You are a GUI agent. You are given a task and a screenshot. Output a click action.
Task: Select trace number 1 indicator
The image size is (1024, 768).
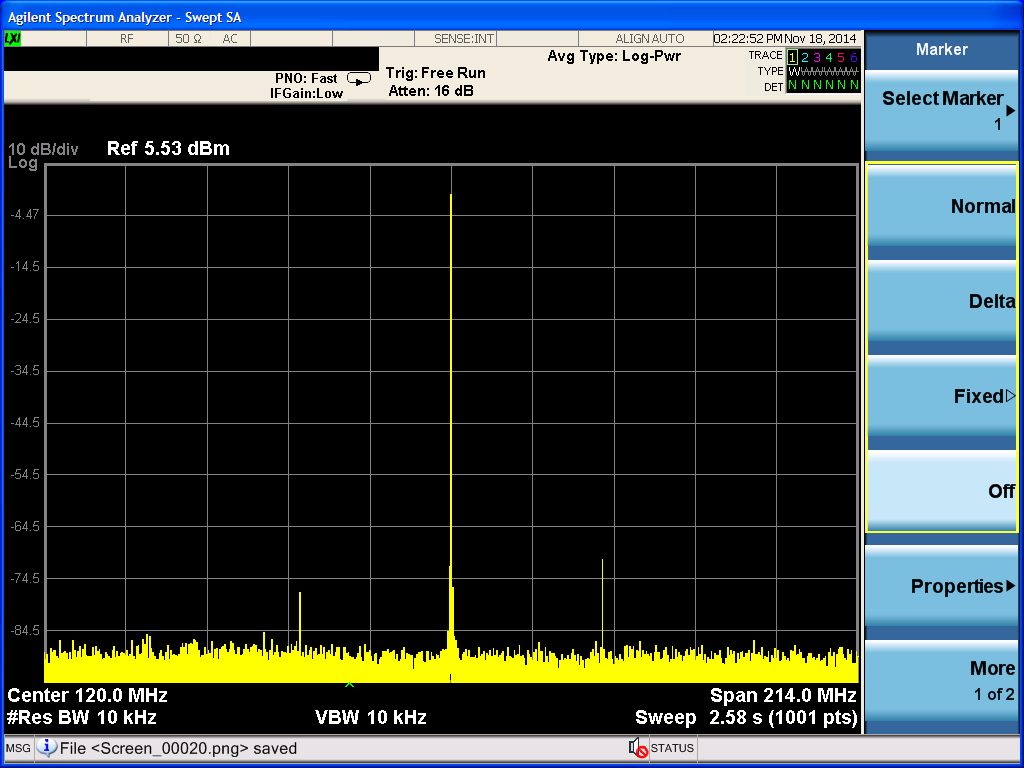(x=792, y=57)
